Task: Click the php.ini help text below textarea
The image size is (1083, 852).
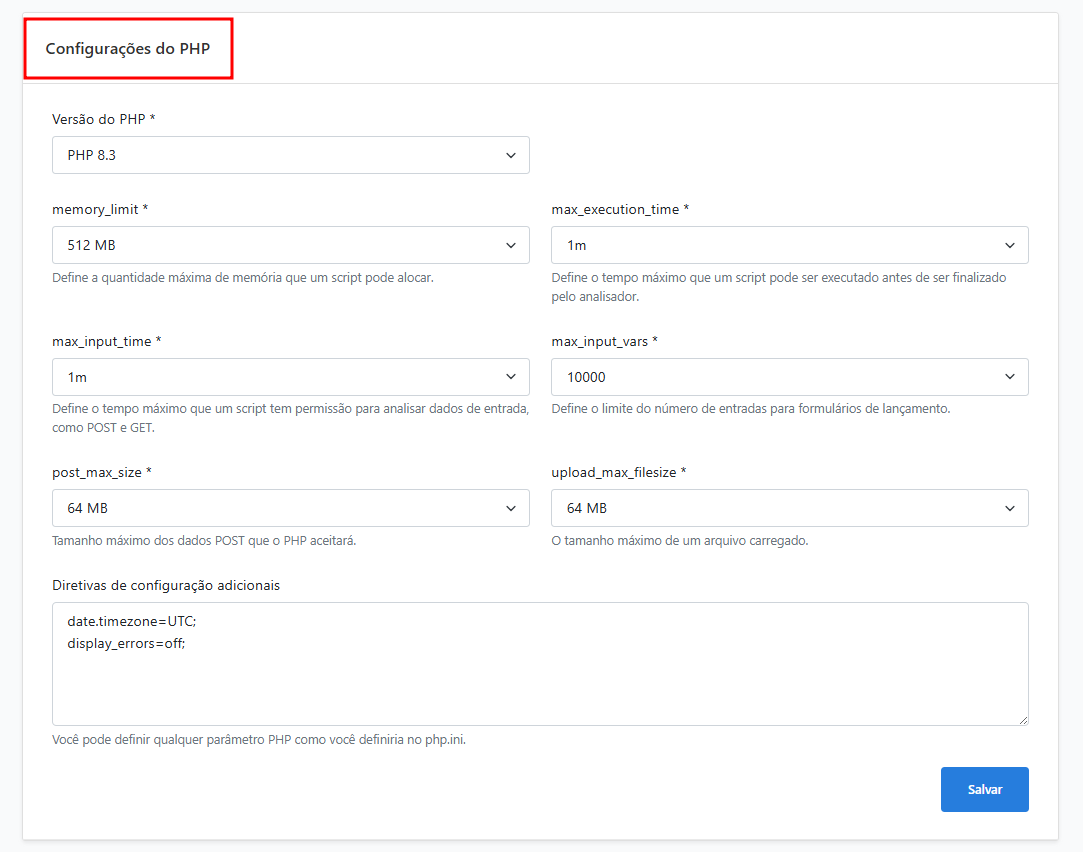Action: tap(259, 741)
